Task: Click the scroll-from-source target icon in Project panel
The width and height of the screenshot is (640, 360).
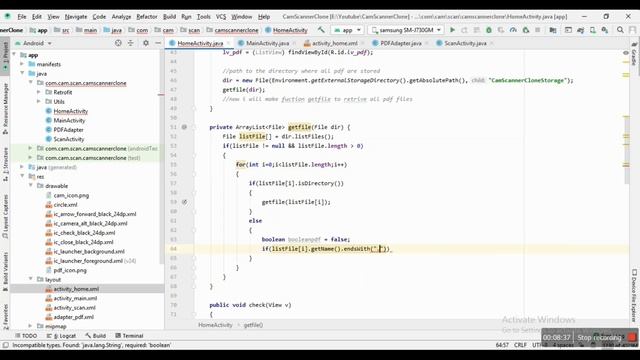Action: [x=118, y=43]
